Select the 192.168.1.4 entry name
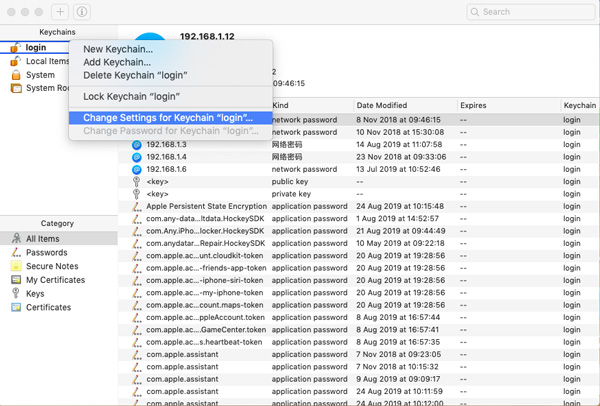600x406 pixels. [166, 157]
